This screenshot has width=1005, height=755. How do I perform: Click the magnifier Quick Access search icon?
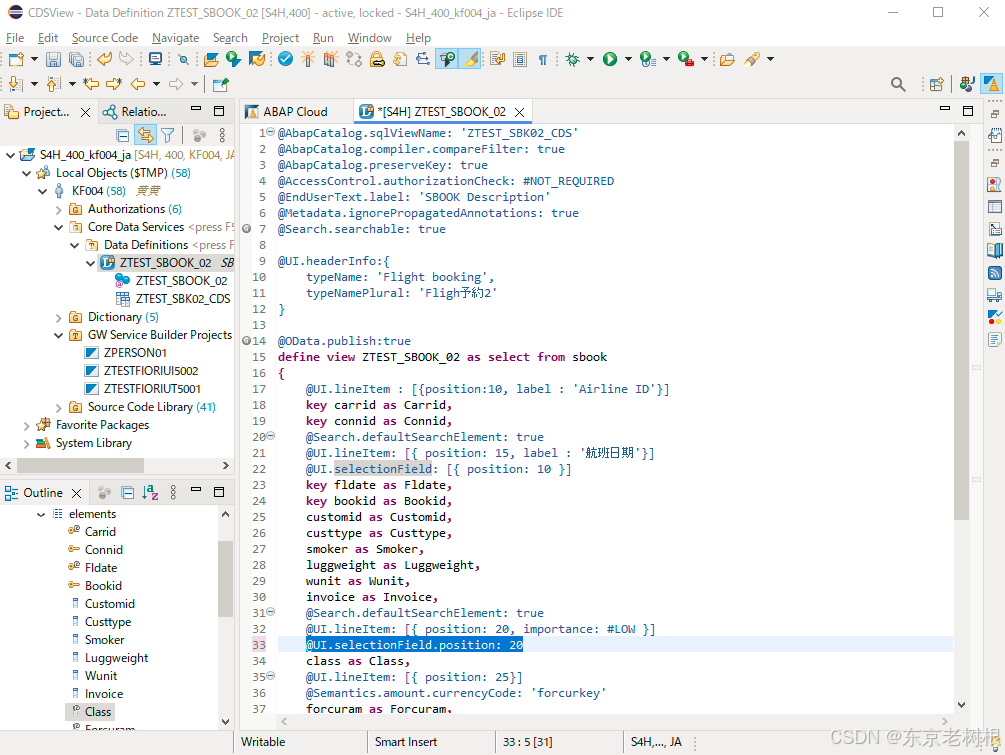[x=898, y=84]
